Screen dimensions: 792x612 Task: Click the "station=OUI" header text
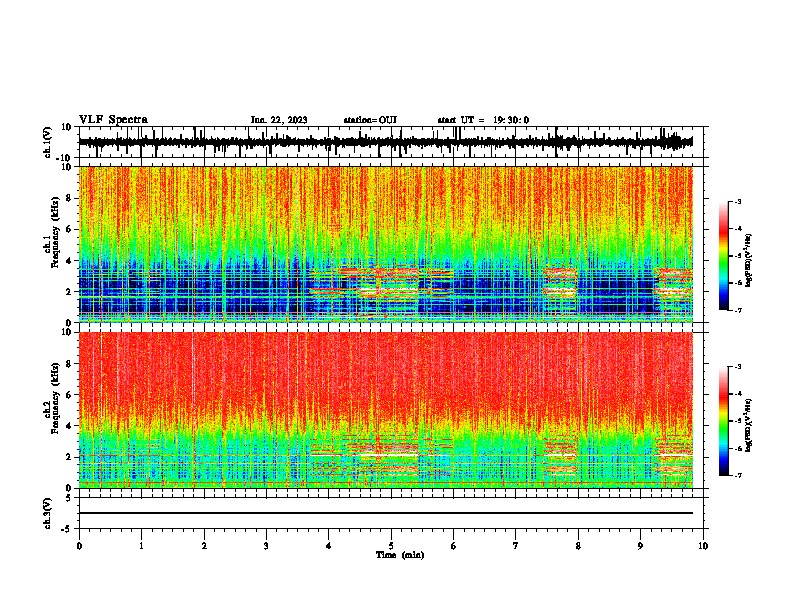[x=370, y=120]
